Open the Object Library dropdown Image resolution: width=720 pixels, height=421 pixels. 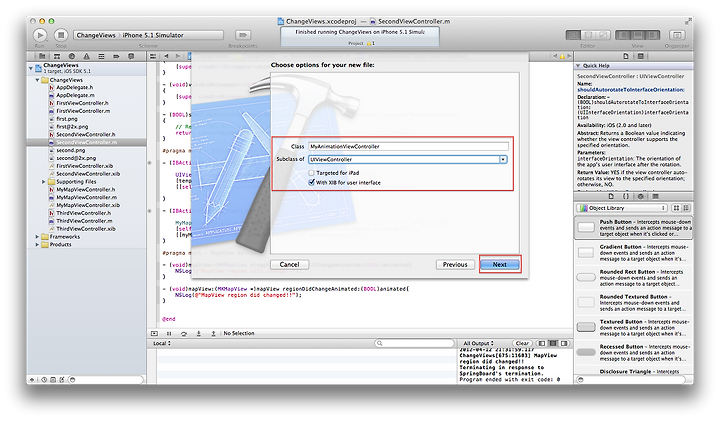click(x=622, y=208)
